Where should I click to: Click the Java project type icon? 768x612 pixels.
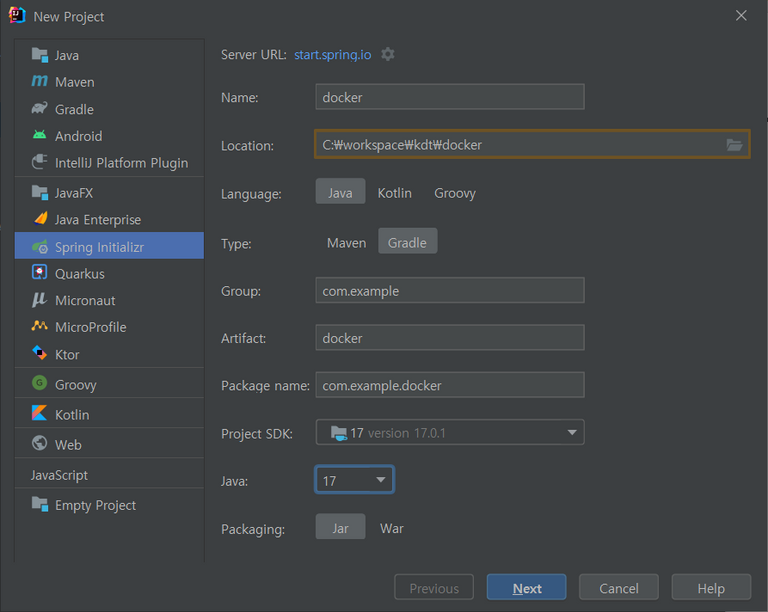pyautogui.click(x=40, y=55)
